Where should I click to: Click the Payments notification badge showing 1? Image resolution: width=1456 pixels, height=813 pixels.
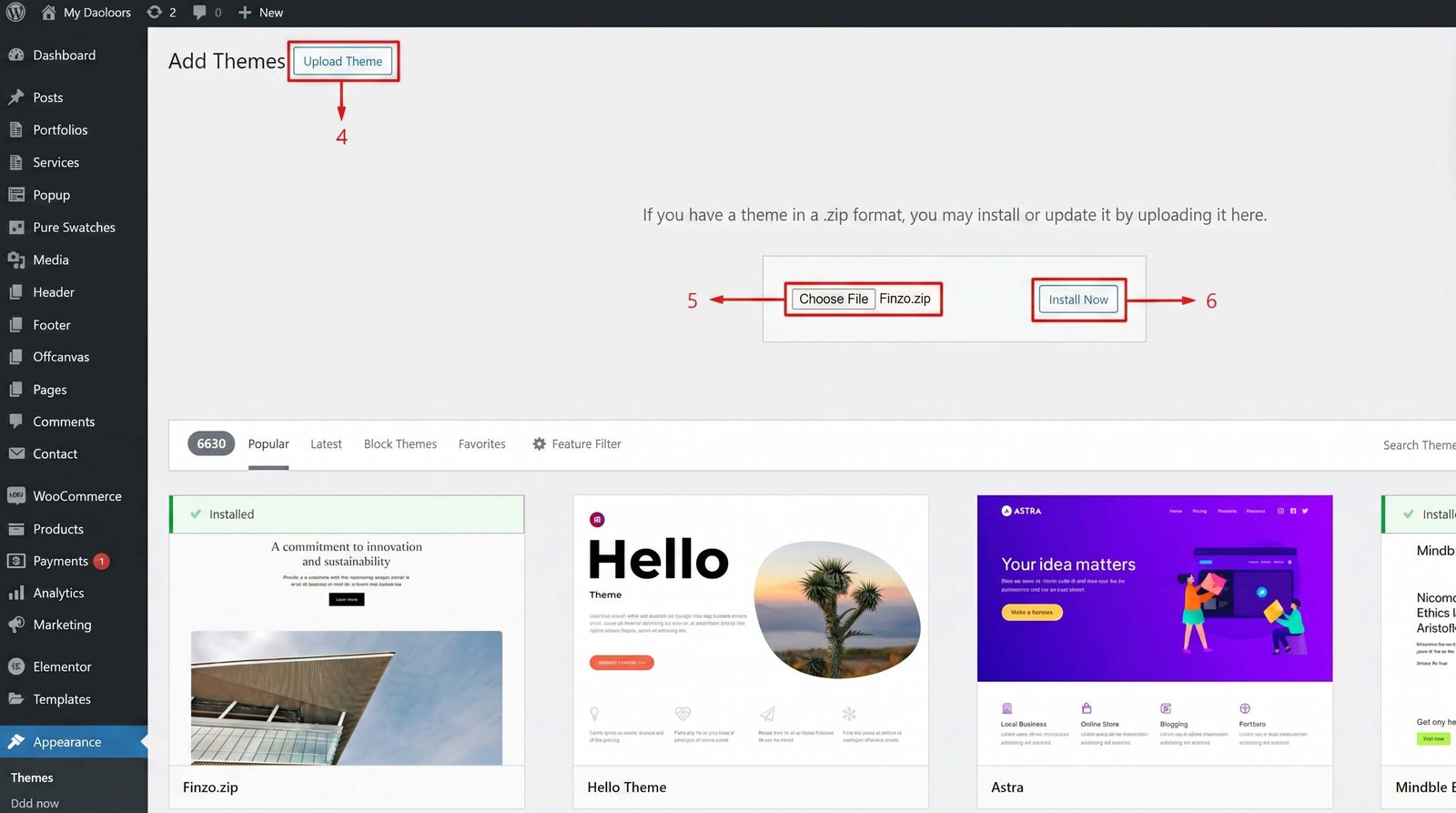pyautogui.click(x=101, y=562)
